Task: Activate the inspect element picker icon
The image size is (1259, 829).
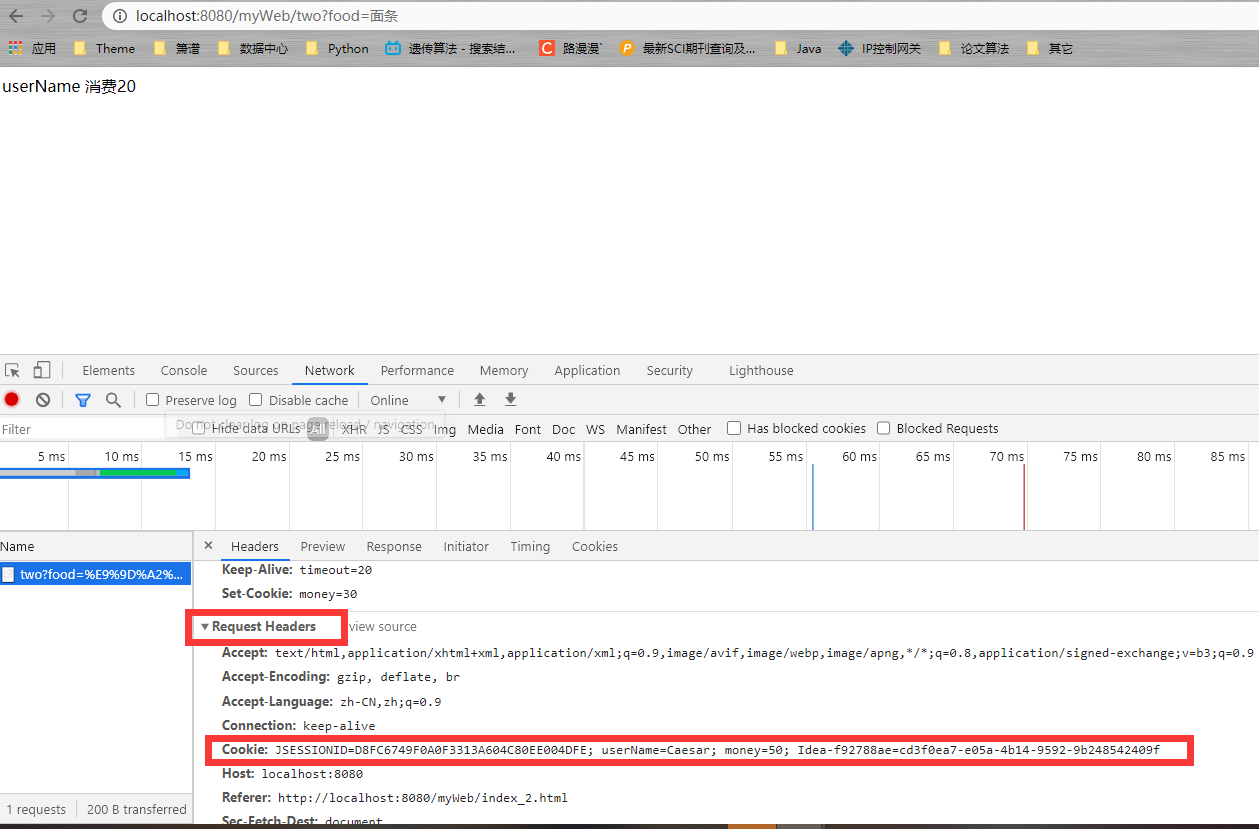Action: [x=13, y=369]
